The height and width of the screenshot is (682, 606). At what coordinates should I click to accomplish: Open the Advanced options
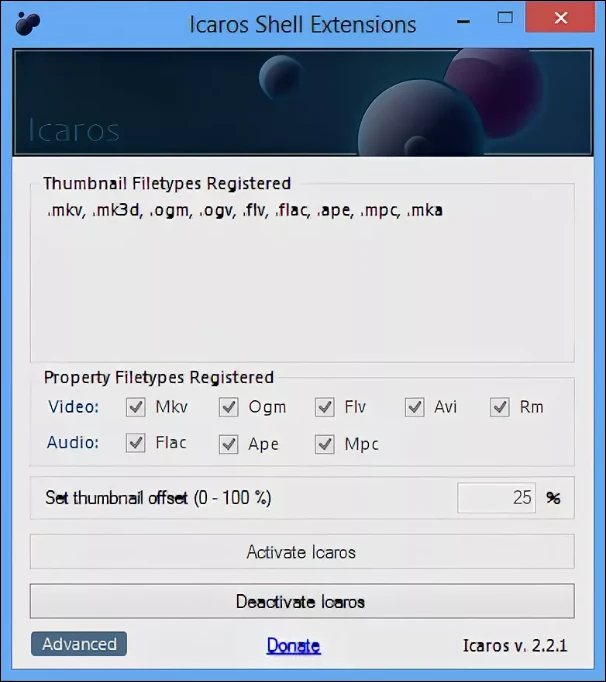(x=79, y=644)
